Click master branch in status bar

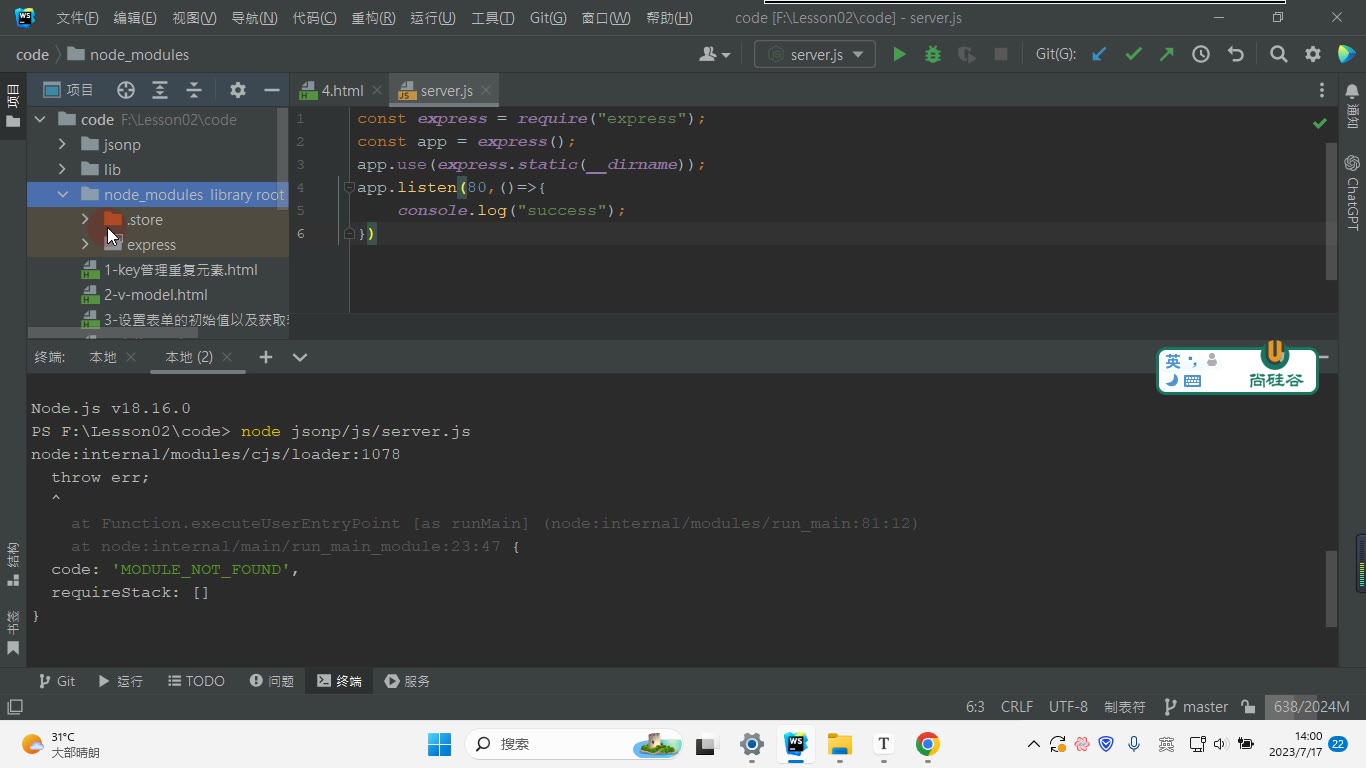(1196, 707)
